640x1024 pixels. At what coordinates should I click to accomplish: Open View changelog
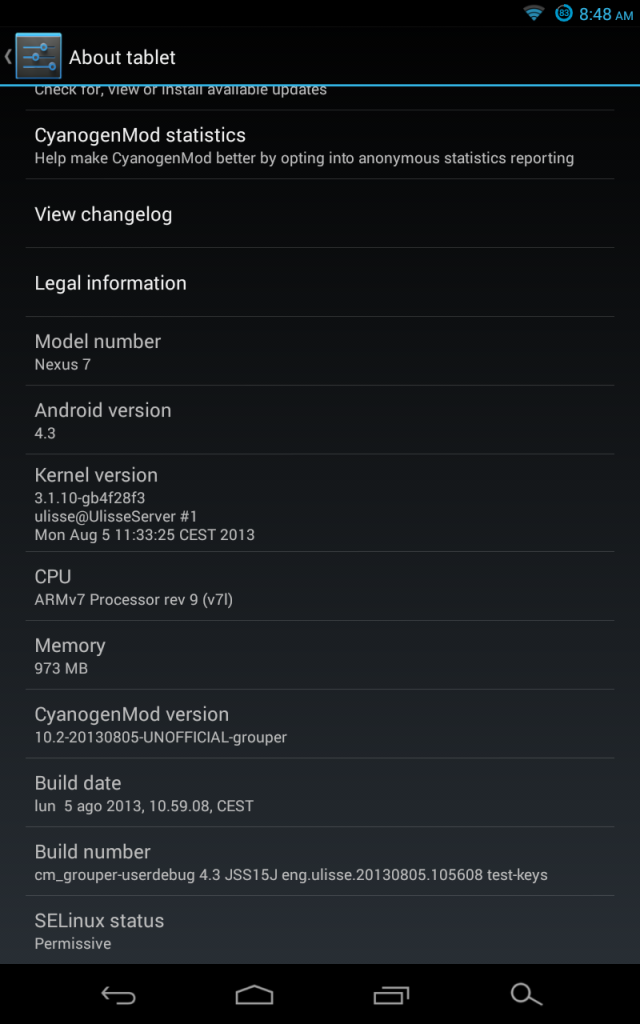[320, 214]
